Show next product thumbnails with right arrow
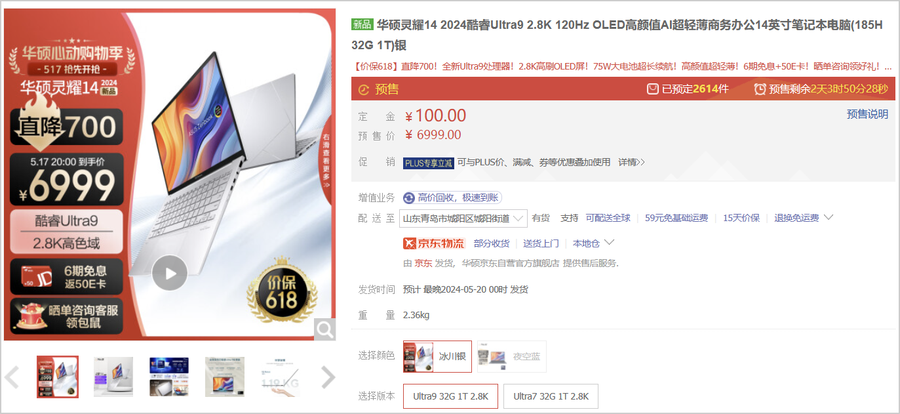The image size is (900, 414). tap(328, 377)
